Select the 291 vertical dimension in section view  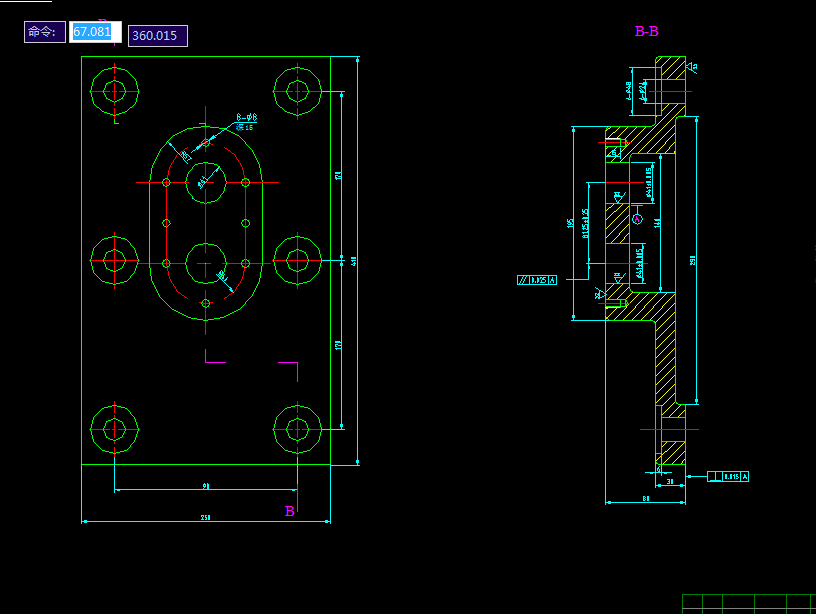coord(693,260)
